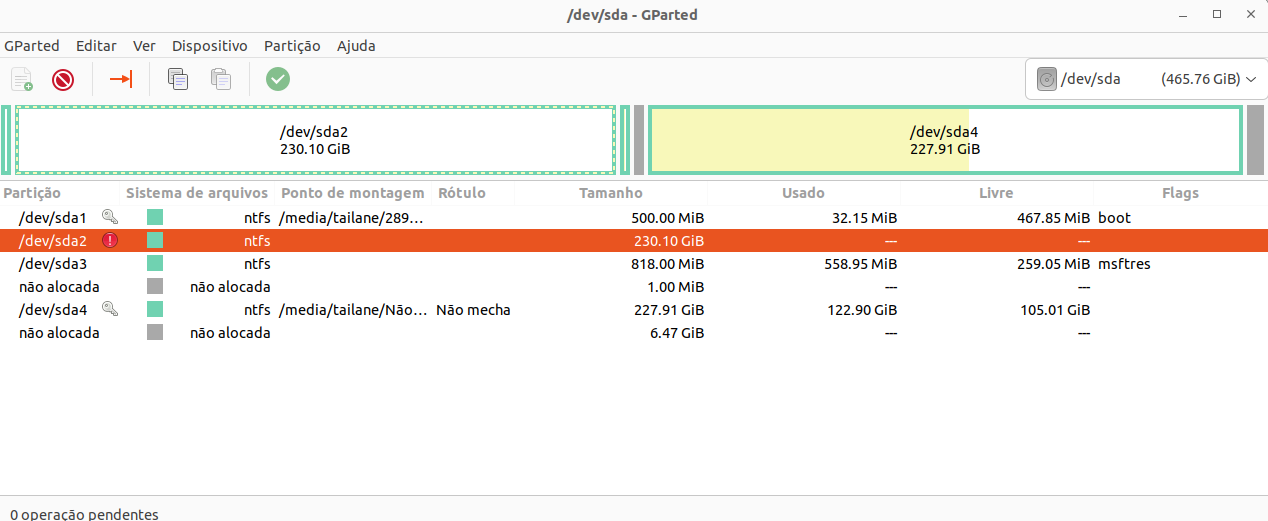Click the paste partition toolbar icon

click(x=221, y=79)
